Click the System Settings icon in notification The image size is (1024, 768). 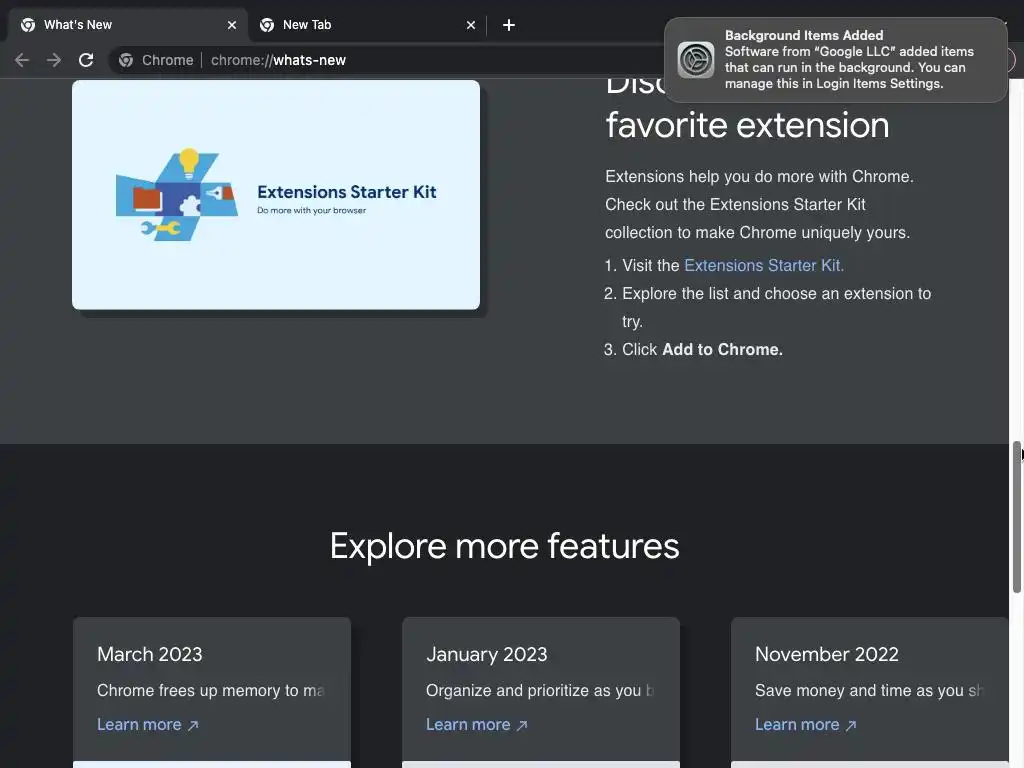click(696, 59)
